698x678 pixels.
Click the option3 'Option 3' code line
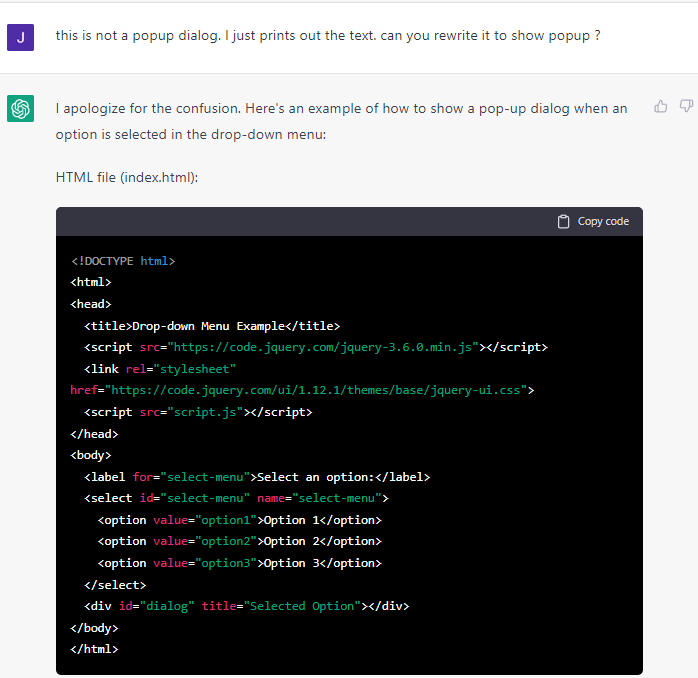239,563
